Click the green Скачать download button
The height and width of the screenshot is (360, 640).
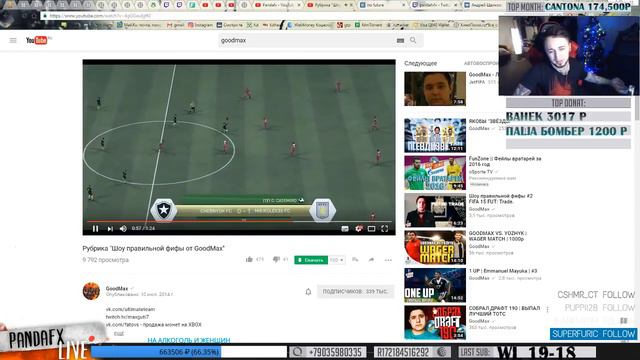tap(311, 260)
